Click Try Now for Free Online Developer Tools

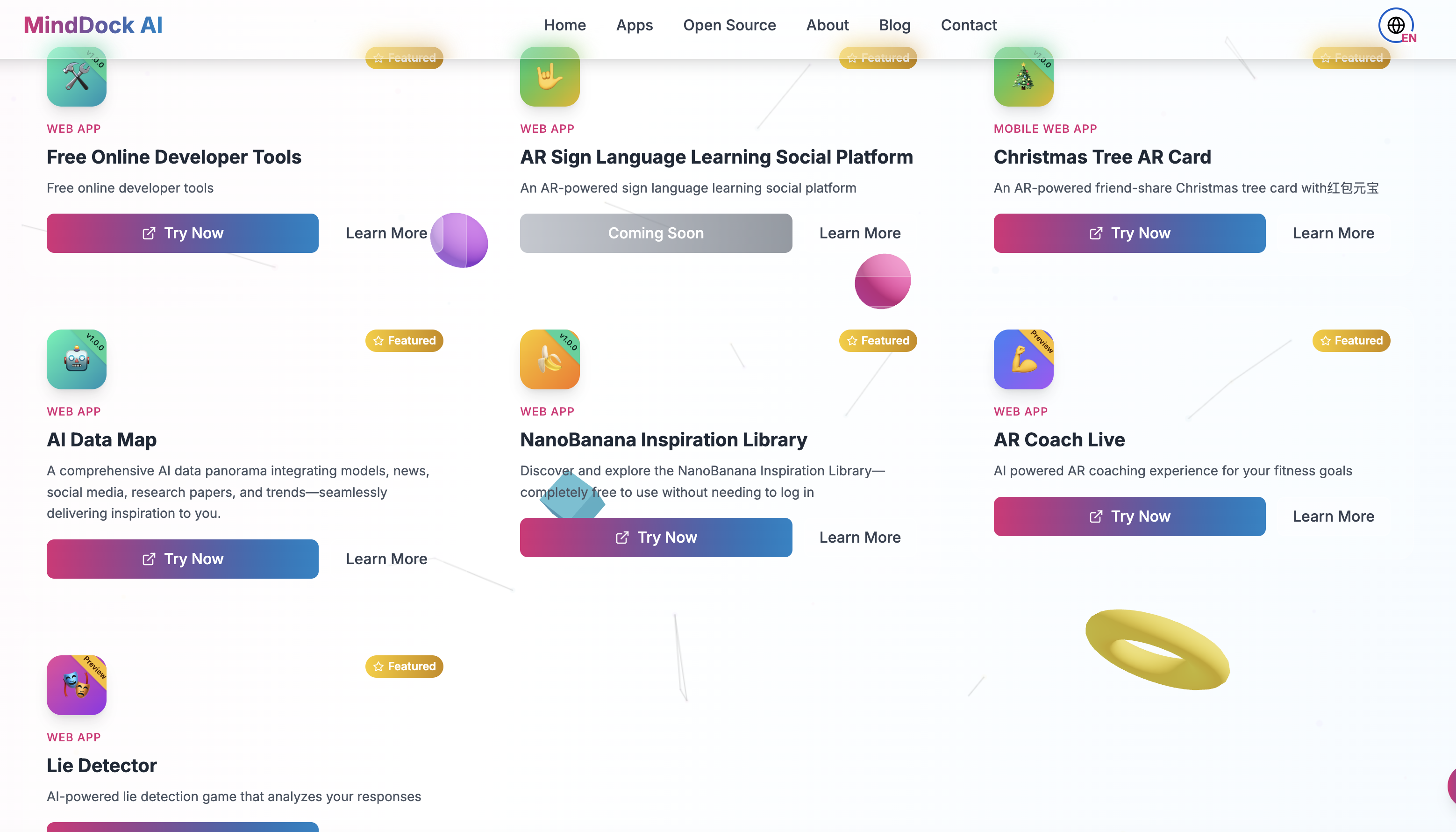point(182,233)
